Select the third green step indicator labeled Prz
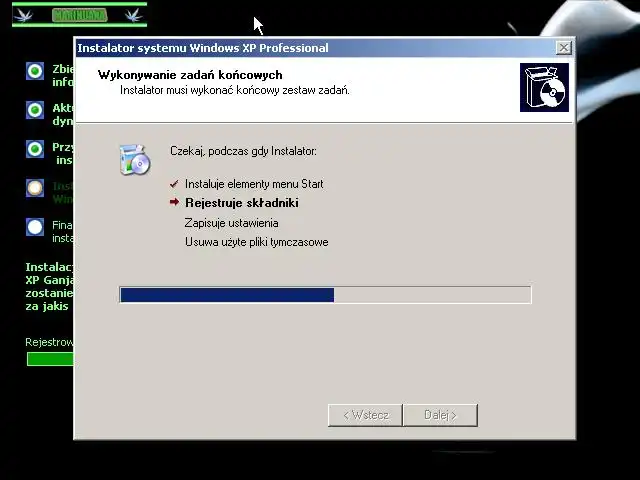This screenshot has height=480, width=640. (x=35, y=149)
